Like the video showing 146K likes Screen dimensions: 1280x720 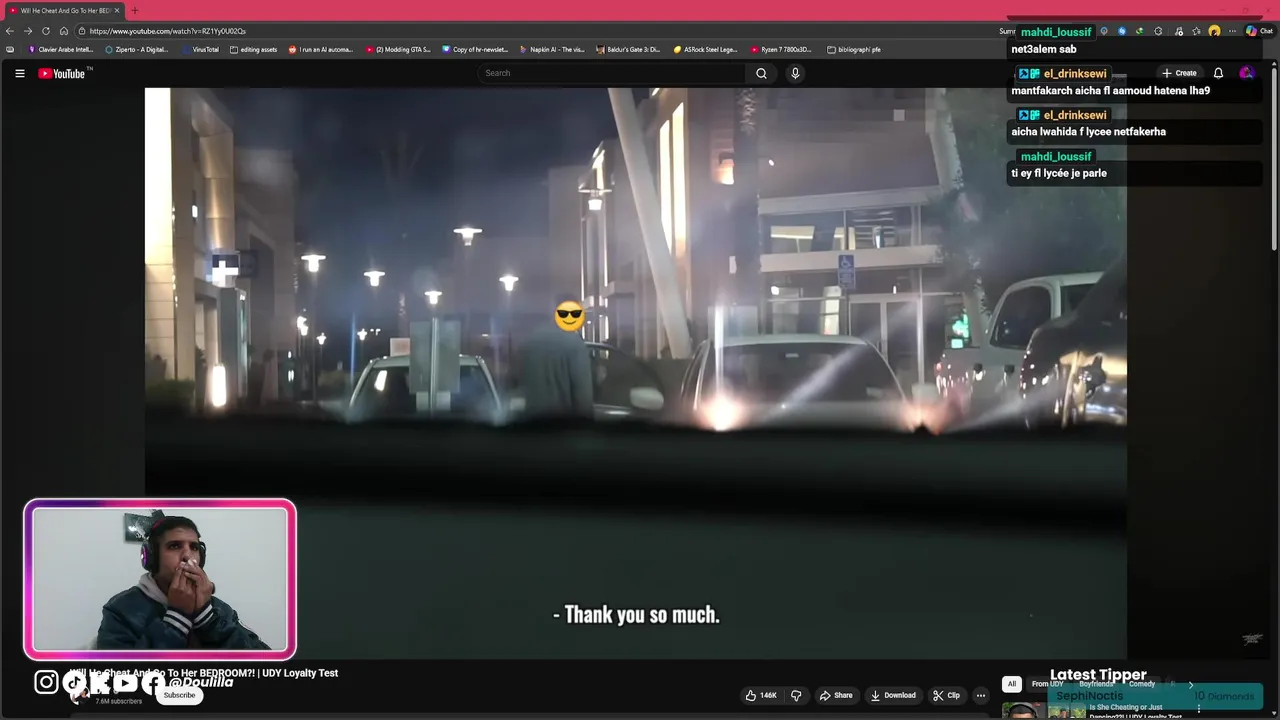pyautogui.click(x=761, y=695)
